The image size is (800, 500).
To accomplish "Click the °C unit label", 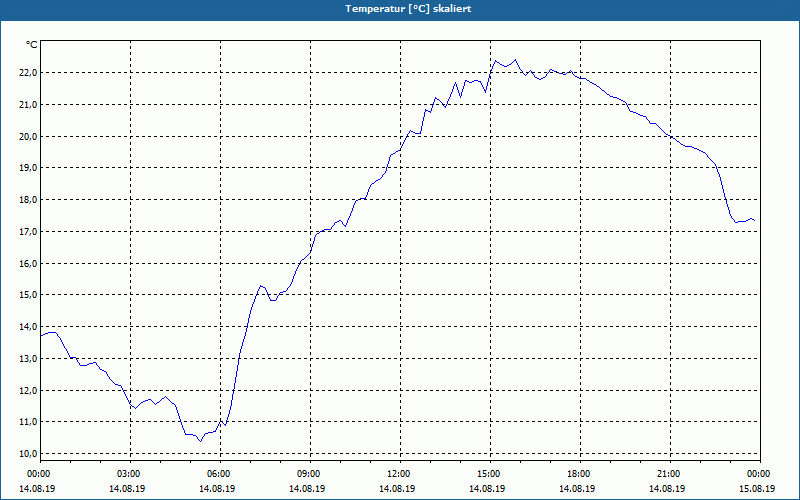I will click(32, 45).
